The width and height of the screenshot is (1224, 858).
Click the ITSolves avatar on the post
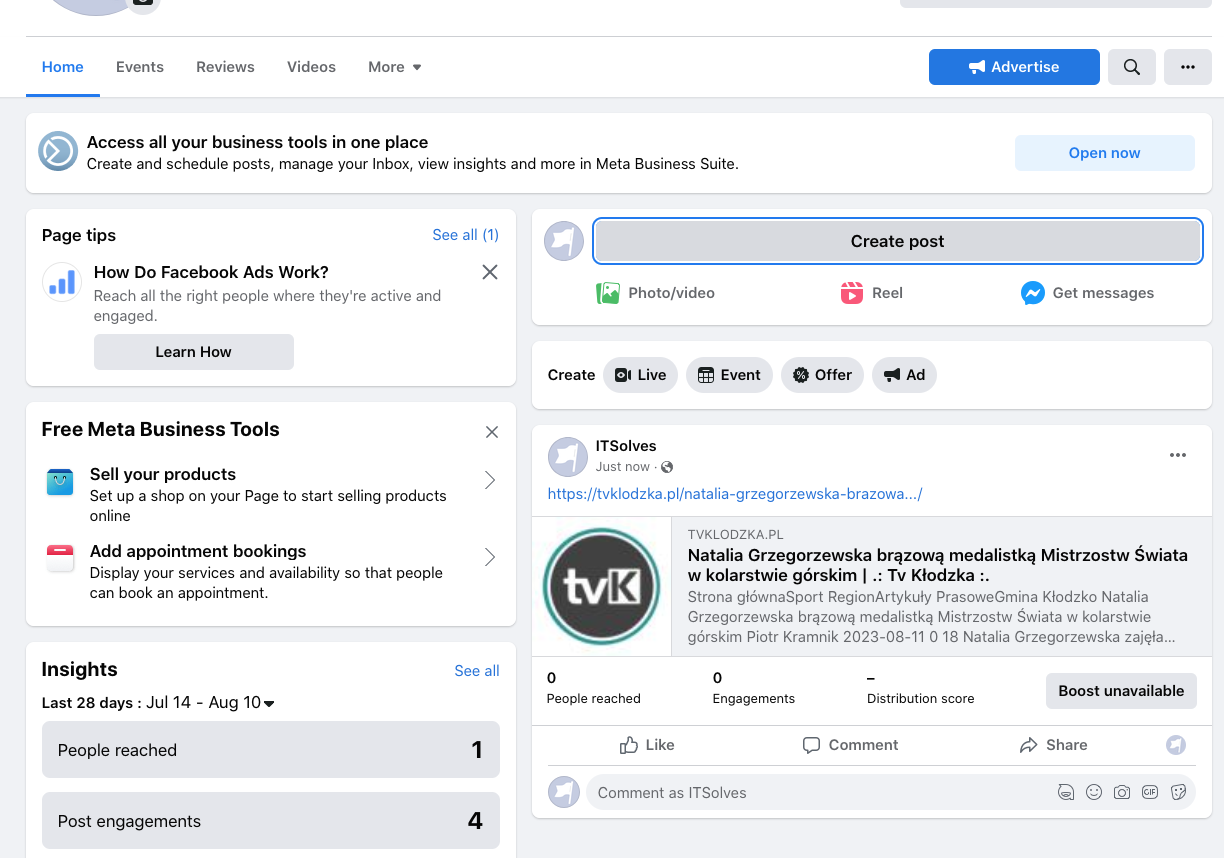coord(568,456)
